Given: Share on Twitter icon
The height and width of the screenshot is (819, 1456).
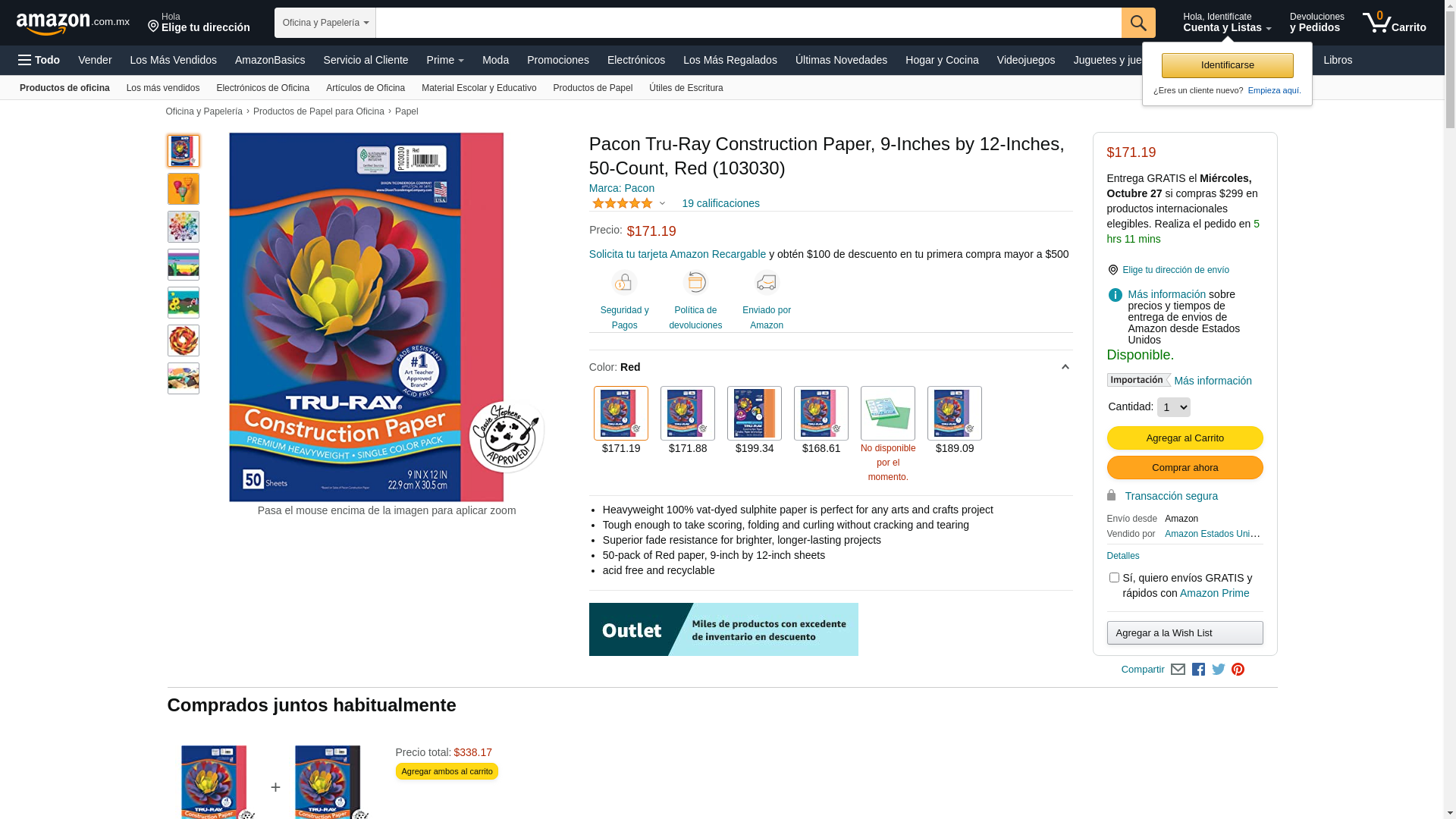Looking at the screenshot, I should coord(1219,670).
